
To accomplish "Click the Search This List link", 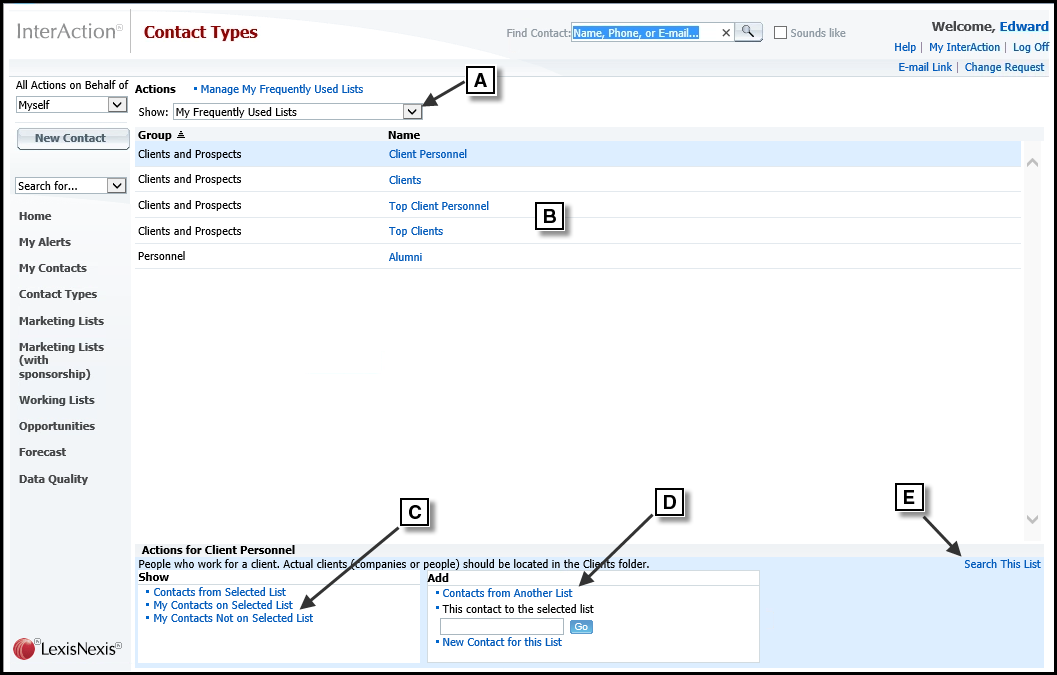I will click(1002, 563).
